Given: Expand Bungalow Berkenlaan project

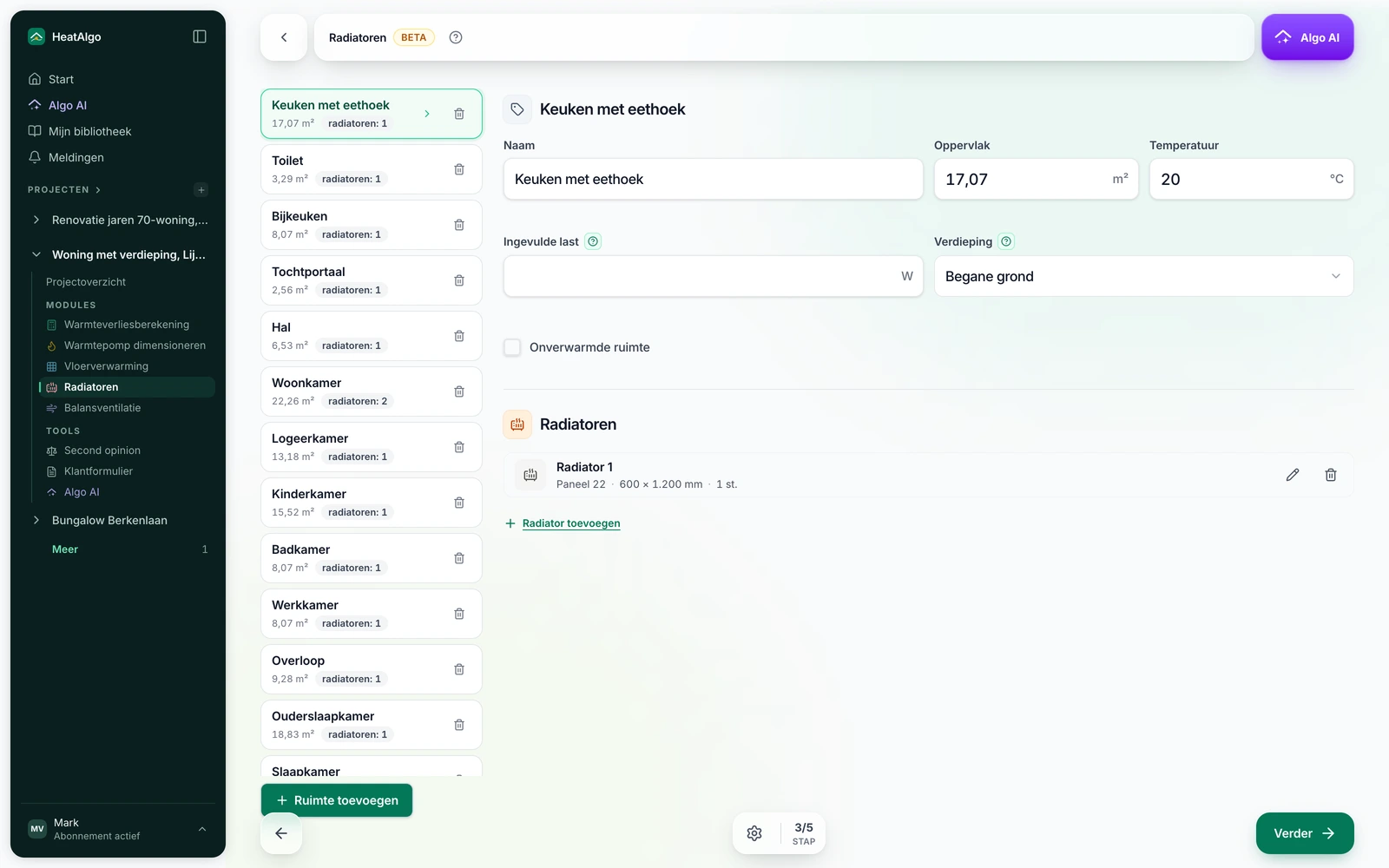Looking at the screenshot, I should (36, 520).
